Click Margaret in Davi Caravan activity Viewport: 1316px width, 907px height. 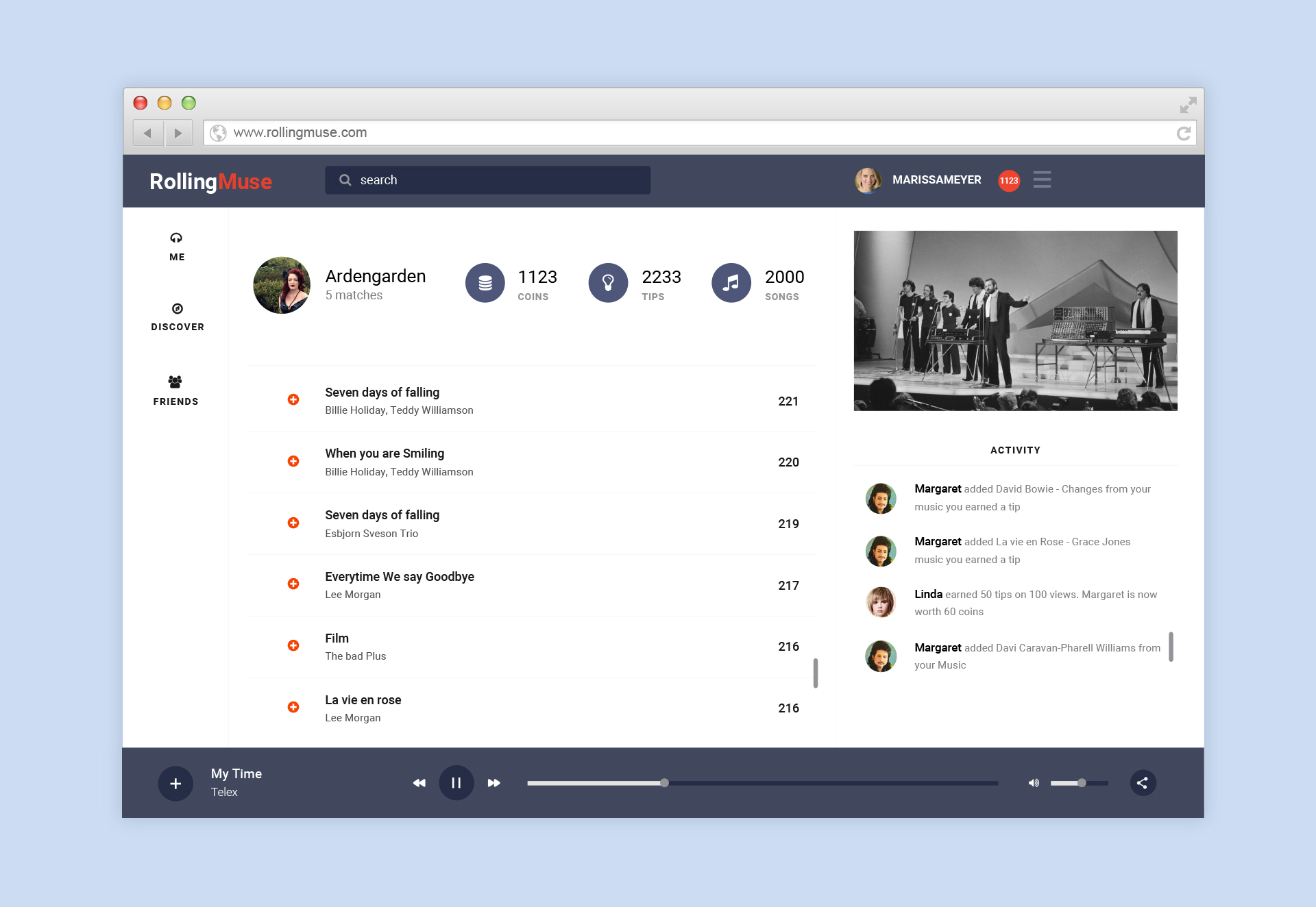point(938,647)
